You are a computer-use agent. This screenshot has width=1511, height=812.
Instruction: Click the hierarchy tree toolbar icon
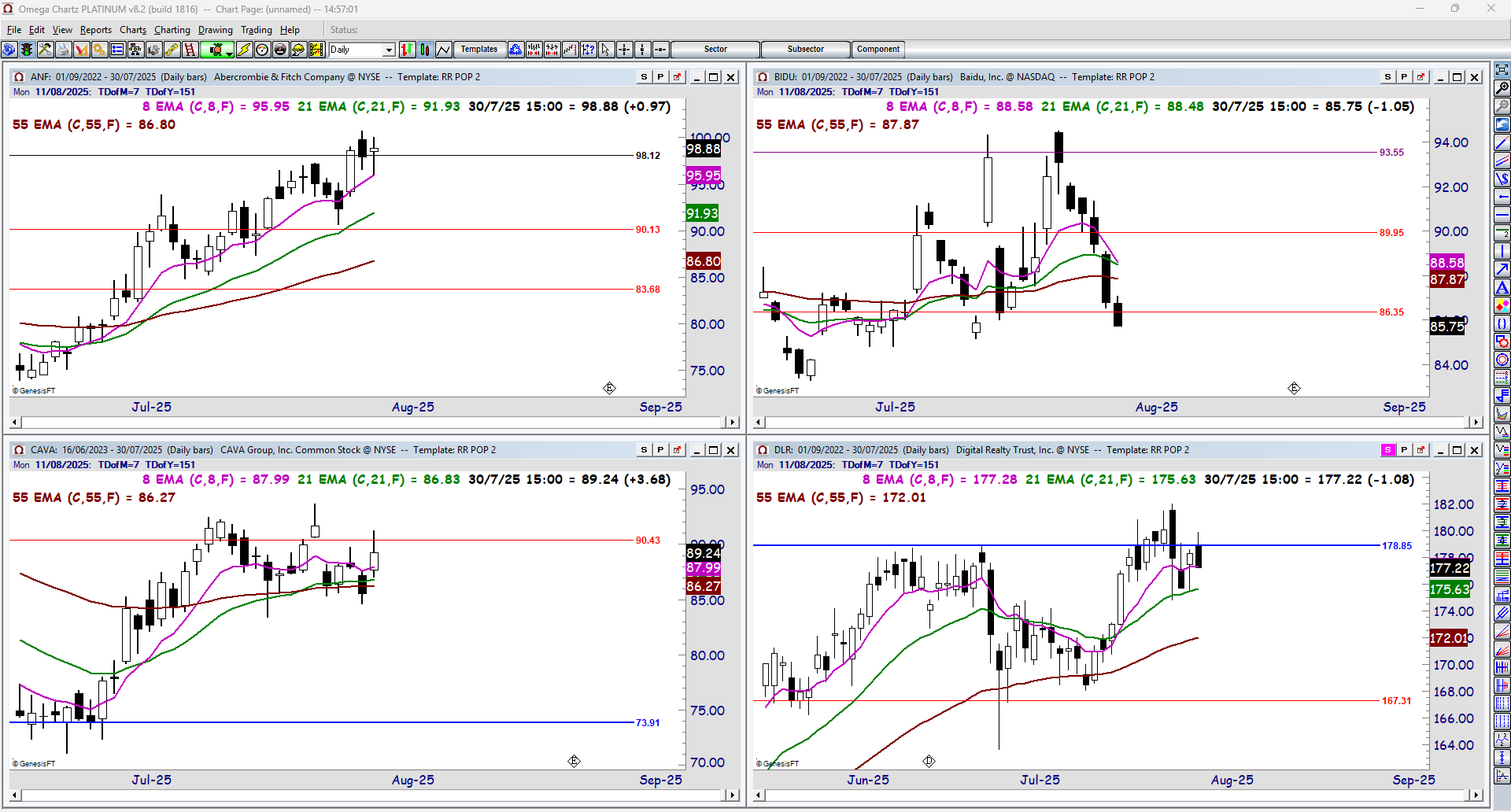[x=135, y=50]
